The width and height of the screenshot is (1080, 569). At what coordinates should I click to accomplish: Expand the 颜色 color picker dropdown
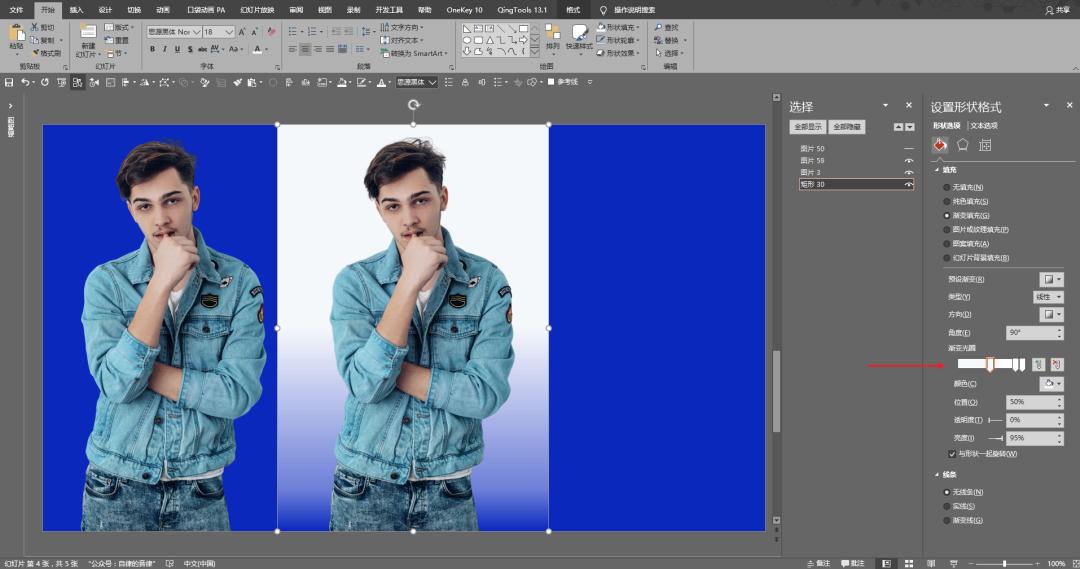point(1051,383)
